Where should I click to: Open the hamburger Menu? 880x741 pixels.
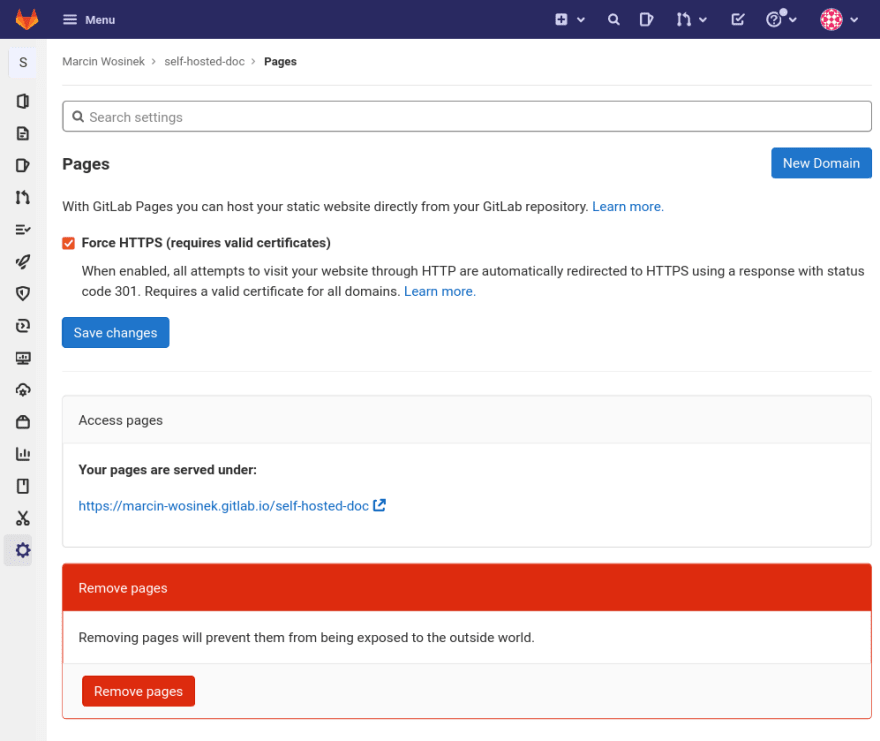89,20
